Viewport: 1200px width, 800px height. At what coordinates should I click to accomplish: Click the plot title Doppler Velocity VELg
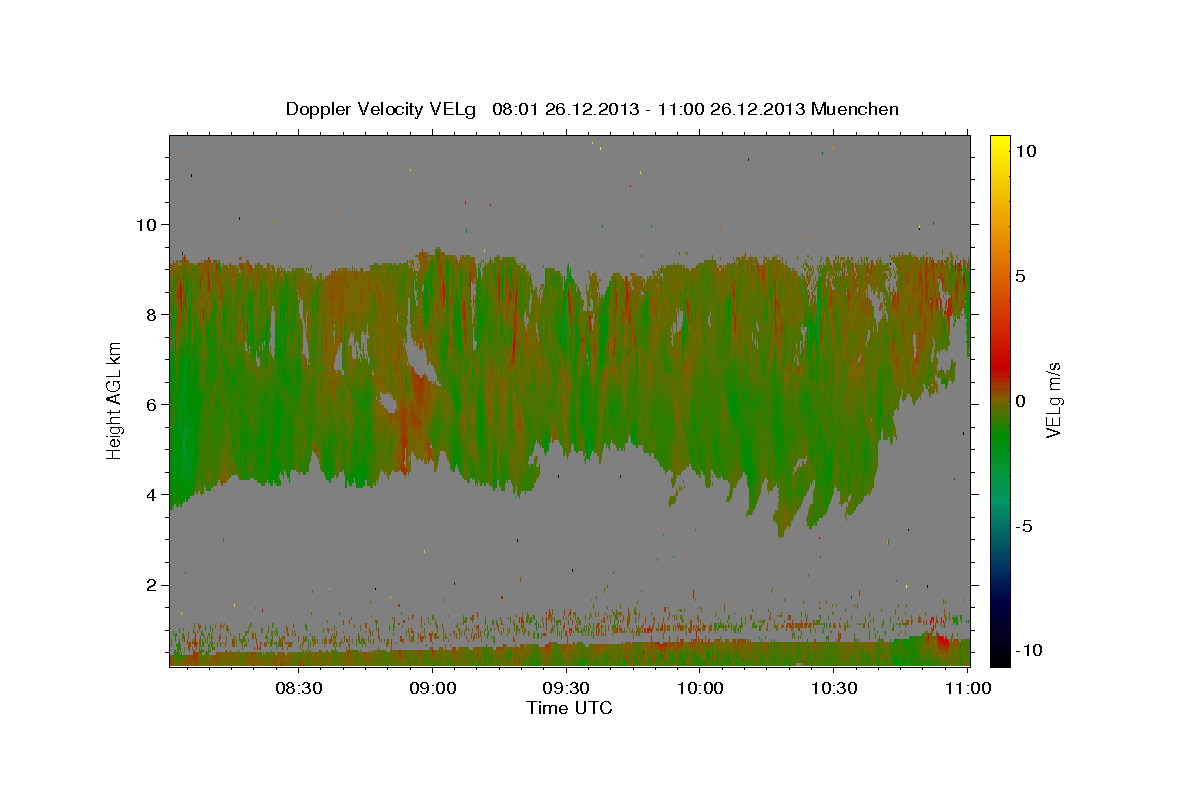pos(382,109)
